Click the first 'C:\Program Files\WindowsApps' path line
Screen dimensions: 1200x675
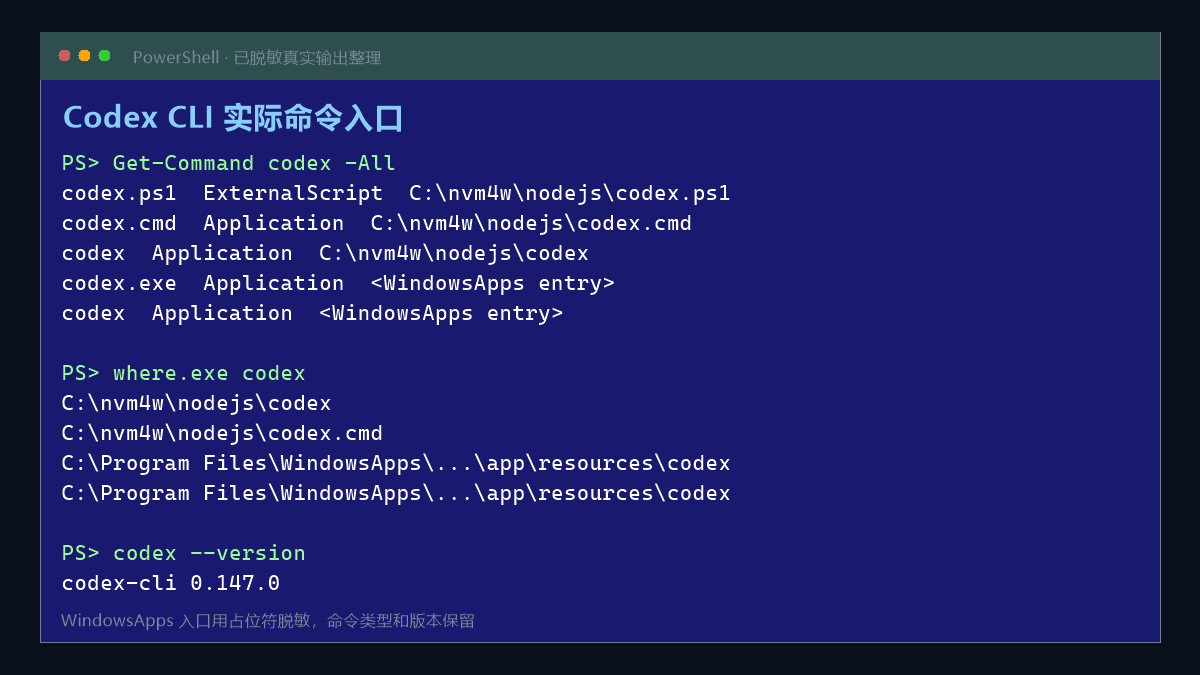396,463
